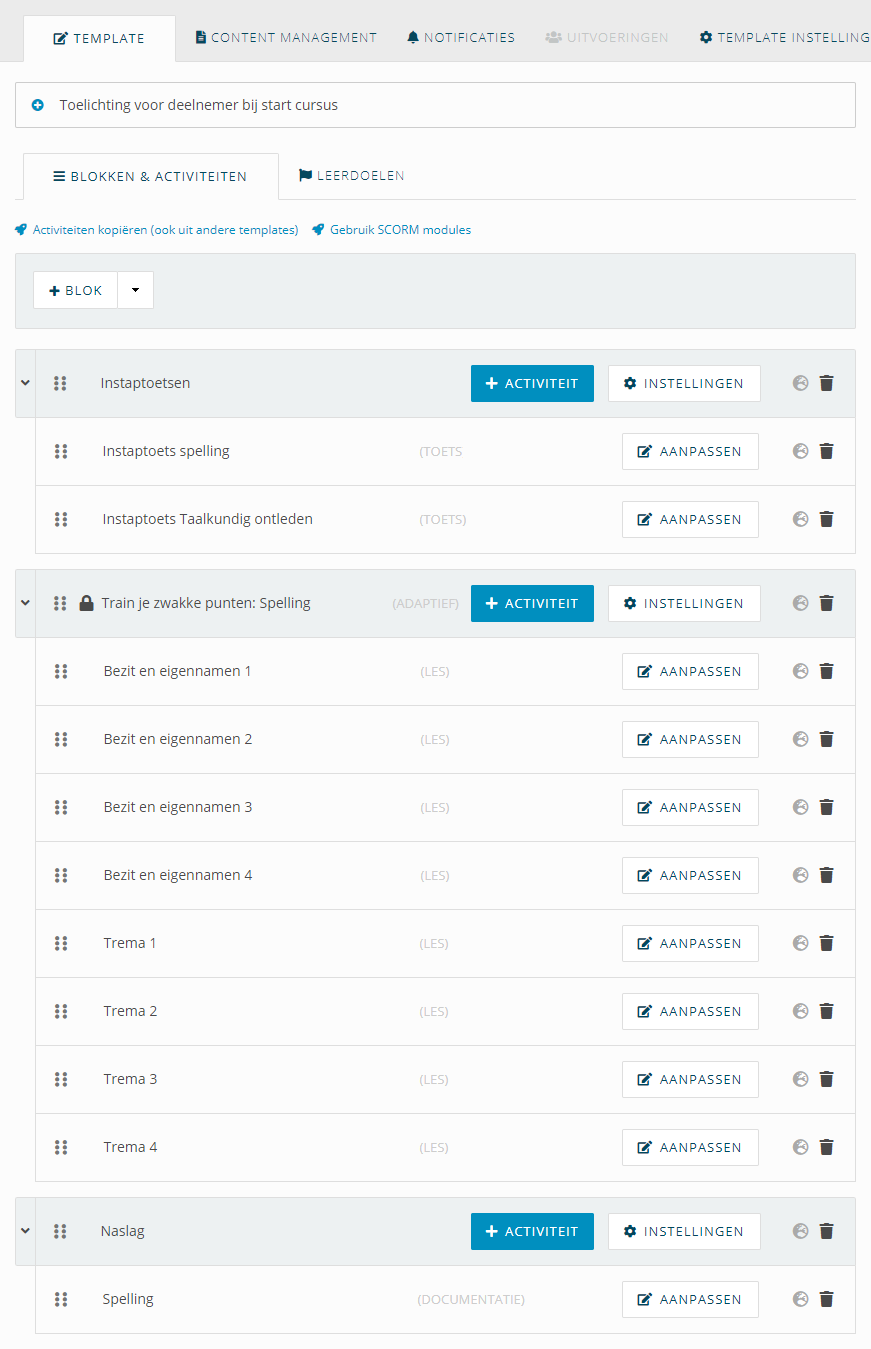Click trash icon for Instaptoets spelling

pos(826,451)
